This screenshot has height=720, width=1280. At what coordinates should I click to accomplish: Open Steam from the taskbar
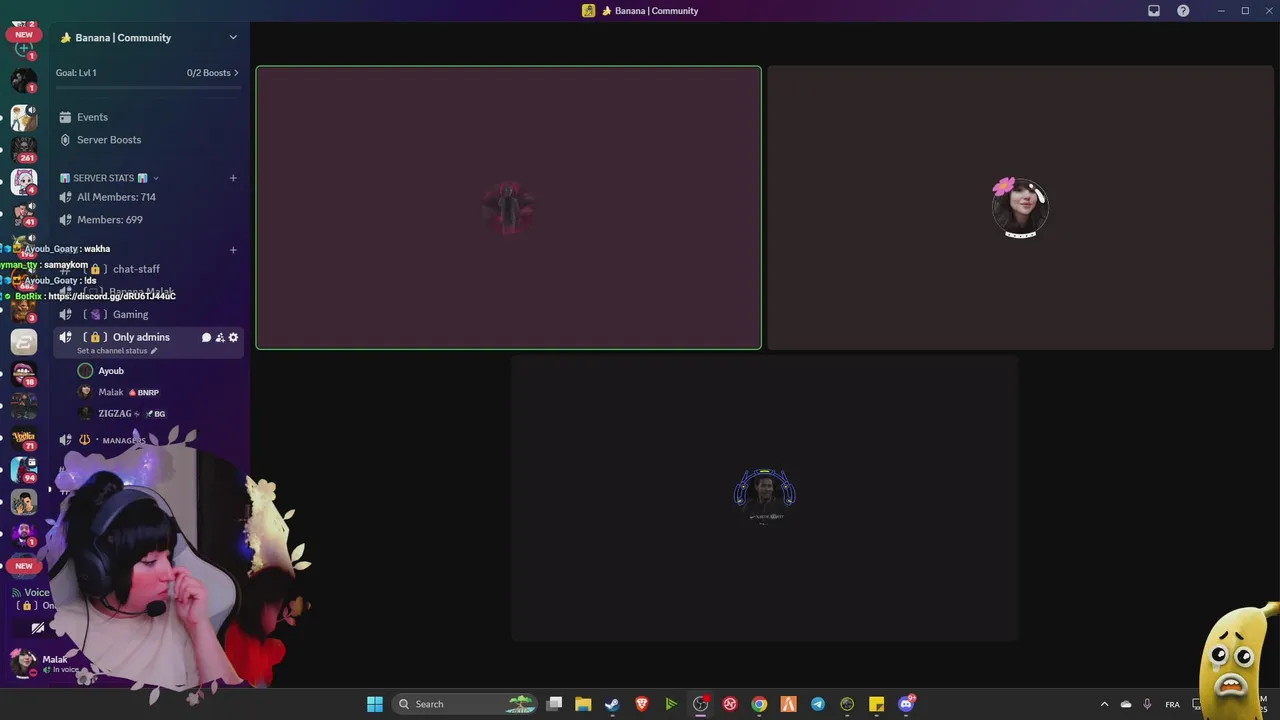[612, 704]
